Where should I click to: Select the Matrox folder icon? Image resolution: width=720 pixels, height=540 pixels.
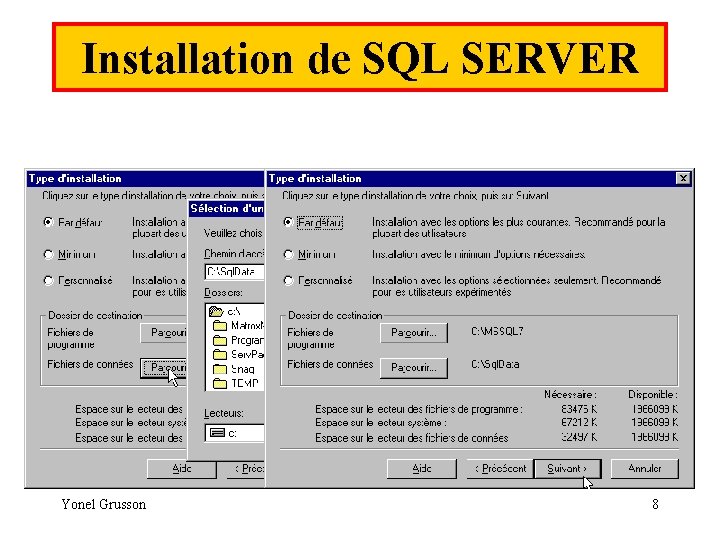click(x=220, y=326)
